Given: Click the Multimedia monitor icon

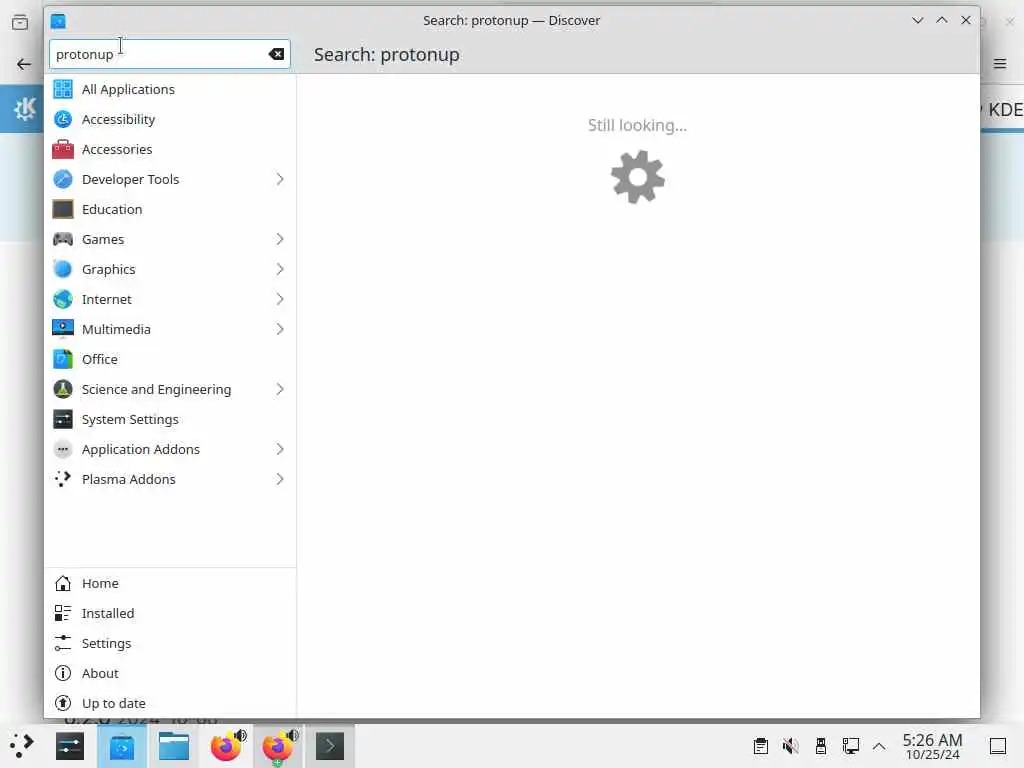Looking at the screenshot, I should point(63,330).
